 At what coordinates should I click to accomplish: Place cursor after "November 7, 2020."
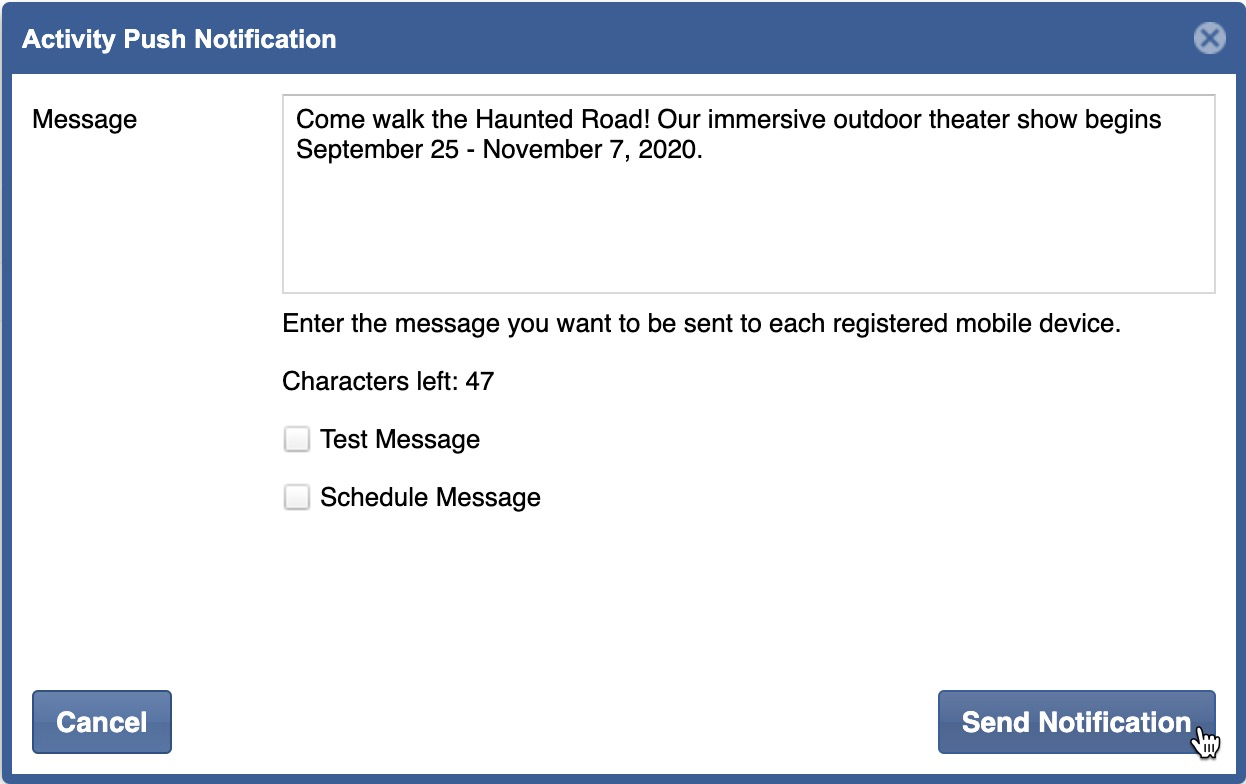tap(705, 149)
